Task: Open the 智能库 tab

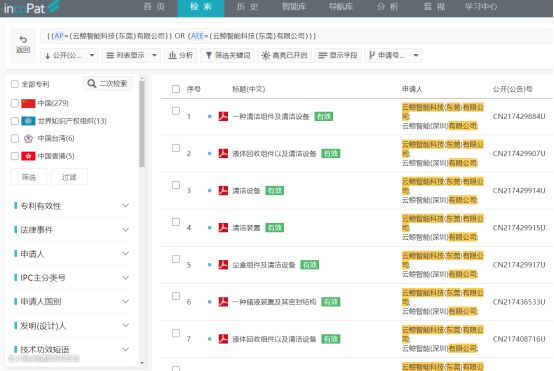Action: 294,7
